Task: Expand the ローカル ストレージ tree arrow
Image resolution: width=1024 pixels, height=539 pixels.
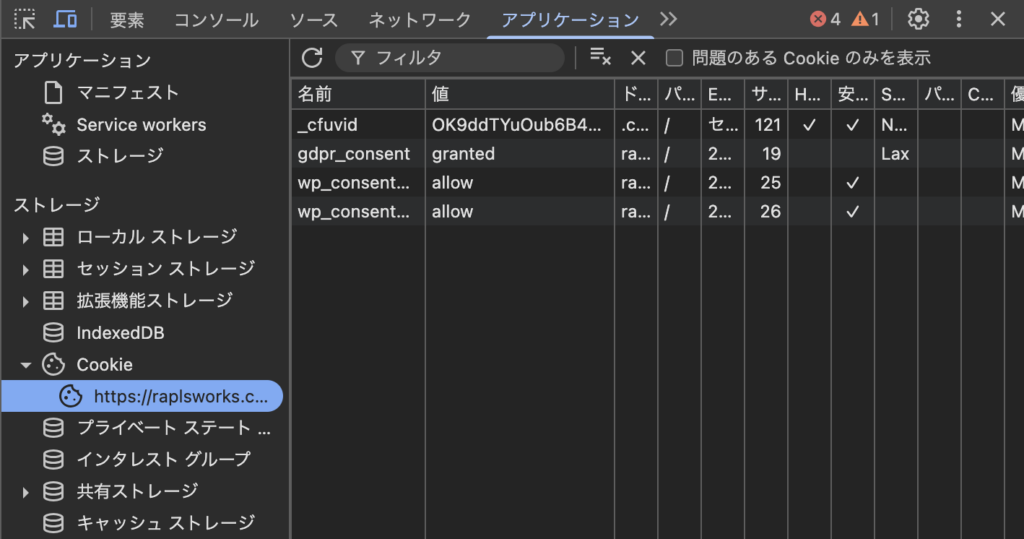Action: [25, 238]
